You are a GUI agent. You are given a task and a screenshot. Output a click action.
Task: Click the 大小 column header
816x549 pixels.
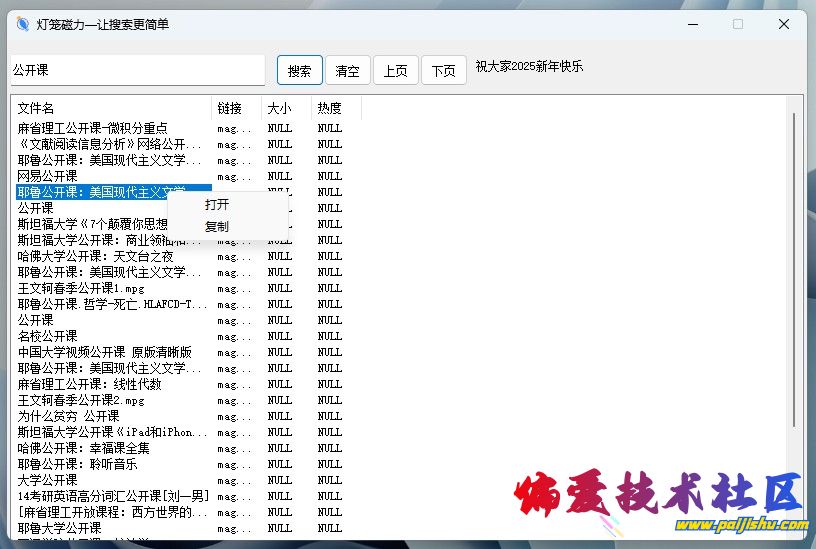pos(286,108)
